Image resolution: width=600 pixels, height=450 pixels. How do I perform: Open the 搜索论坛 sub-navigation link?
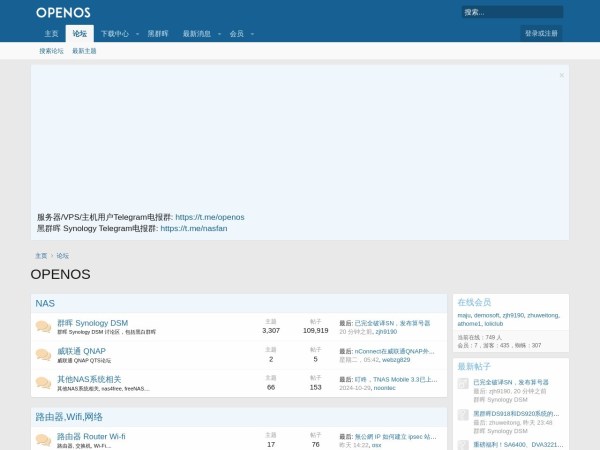(51, 51)
